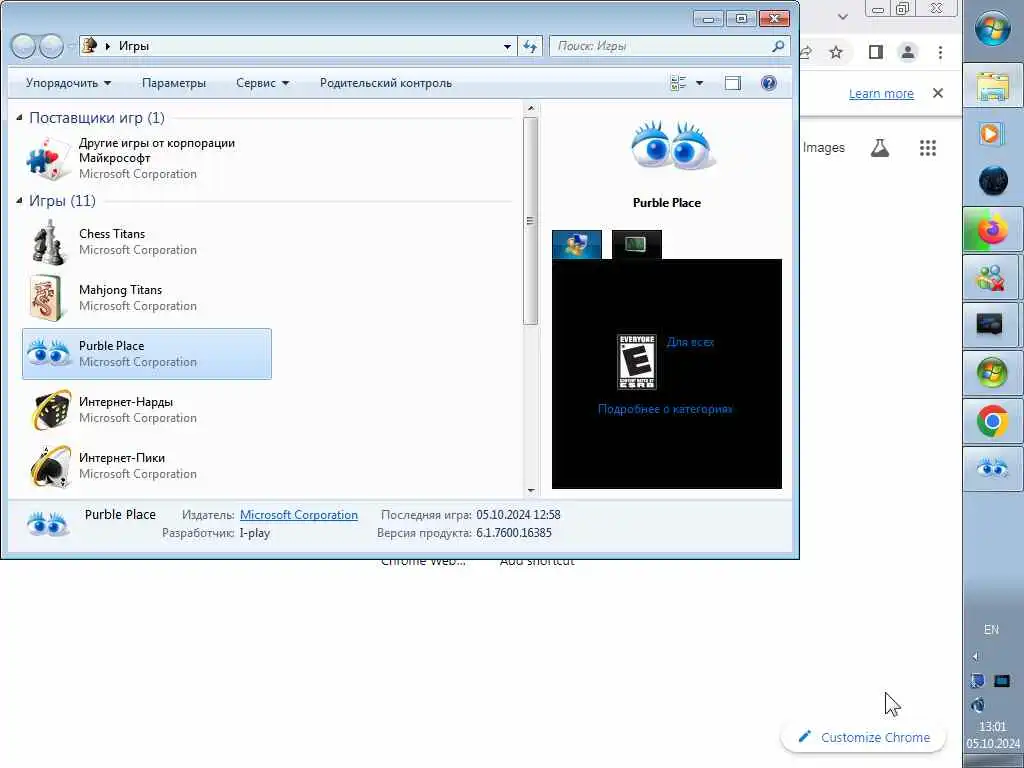
Task: Click the Purble Place taskbar icon
Action: [993, 469]
